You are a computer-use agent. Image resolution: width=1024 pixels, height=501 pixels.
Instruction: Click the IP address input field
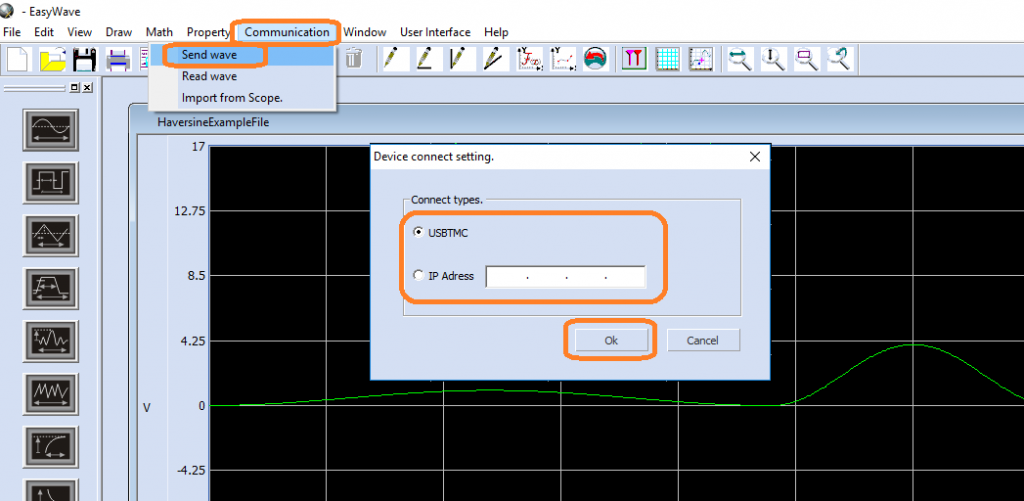coord(565,277)
